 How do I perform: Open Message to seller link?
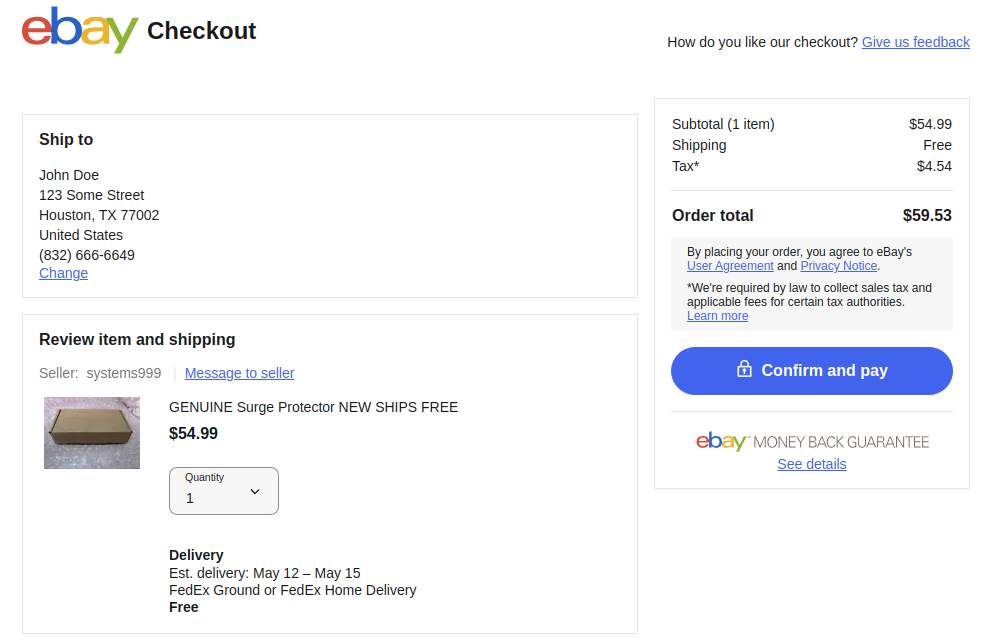239,373
